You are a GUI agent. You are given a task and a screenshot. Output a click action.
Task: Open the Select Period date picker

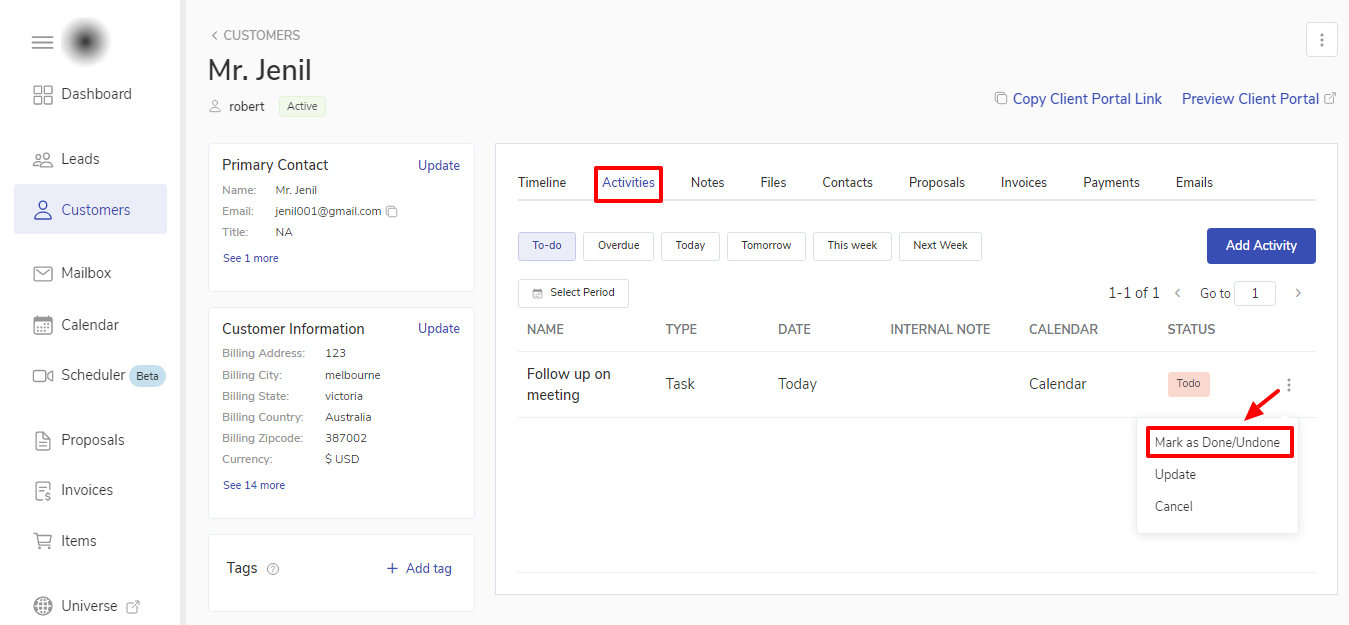(x=573, y=293)
